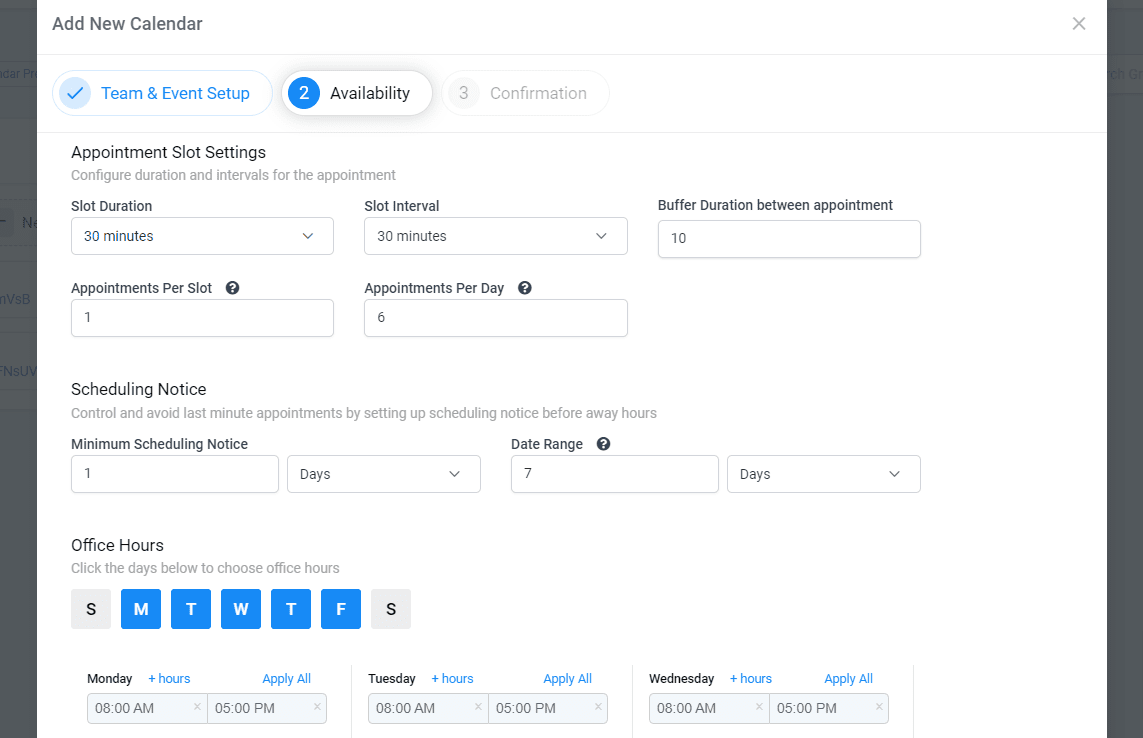
Task: Clear Monday start time 08:00 AM
Action: [x=197, y=707]
